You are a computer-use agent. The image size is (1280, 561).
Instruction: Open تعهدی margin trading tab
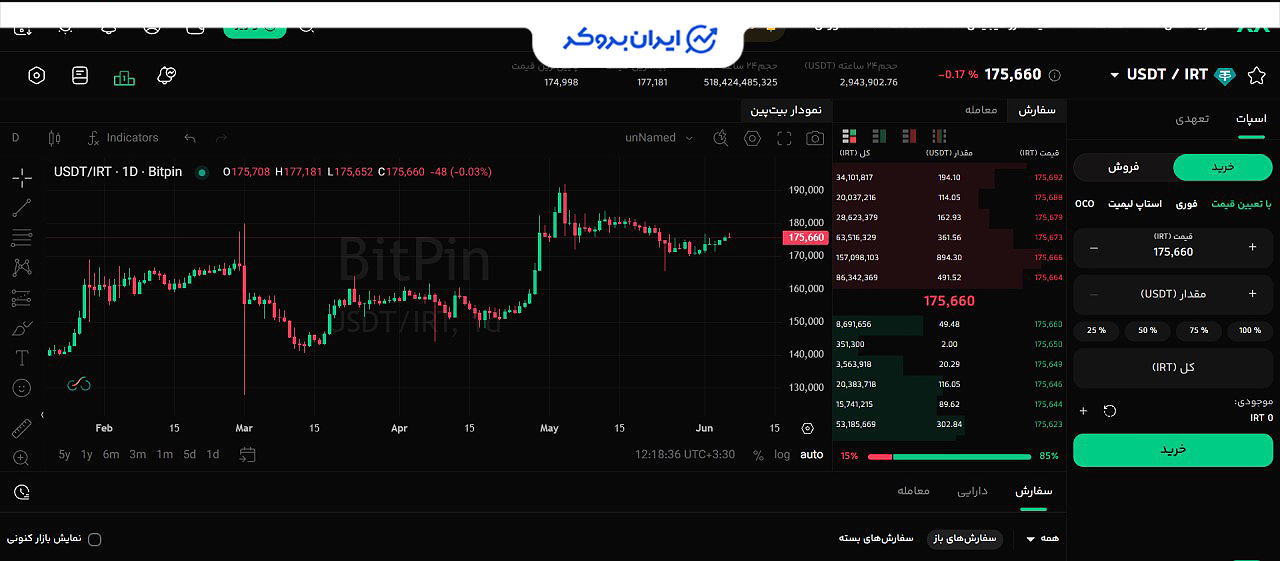[1192, 119]
